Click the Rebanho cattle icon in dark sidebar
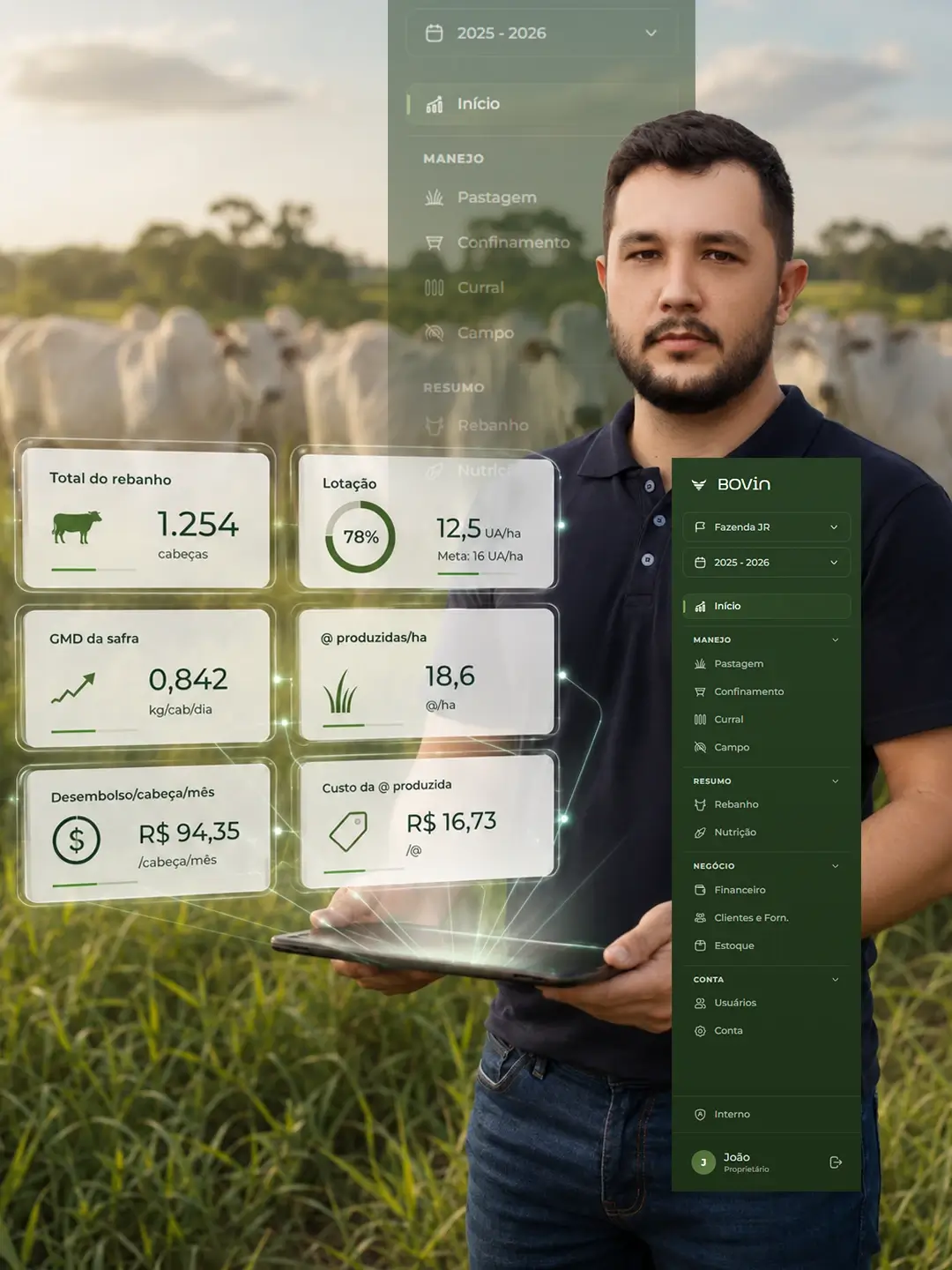The height and width of the screenshot is (1270, 952). (700, 804)
